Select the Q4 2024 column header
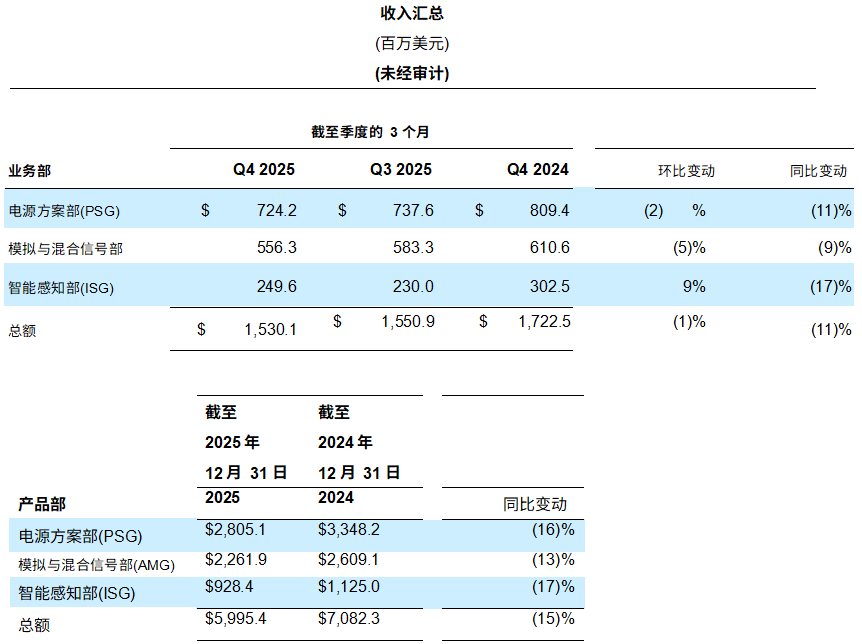The image size is (862, 644). click(x=538, y=169)
